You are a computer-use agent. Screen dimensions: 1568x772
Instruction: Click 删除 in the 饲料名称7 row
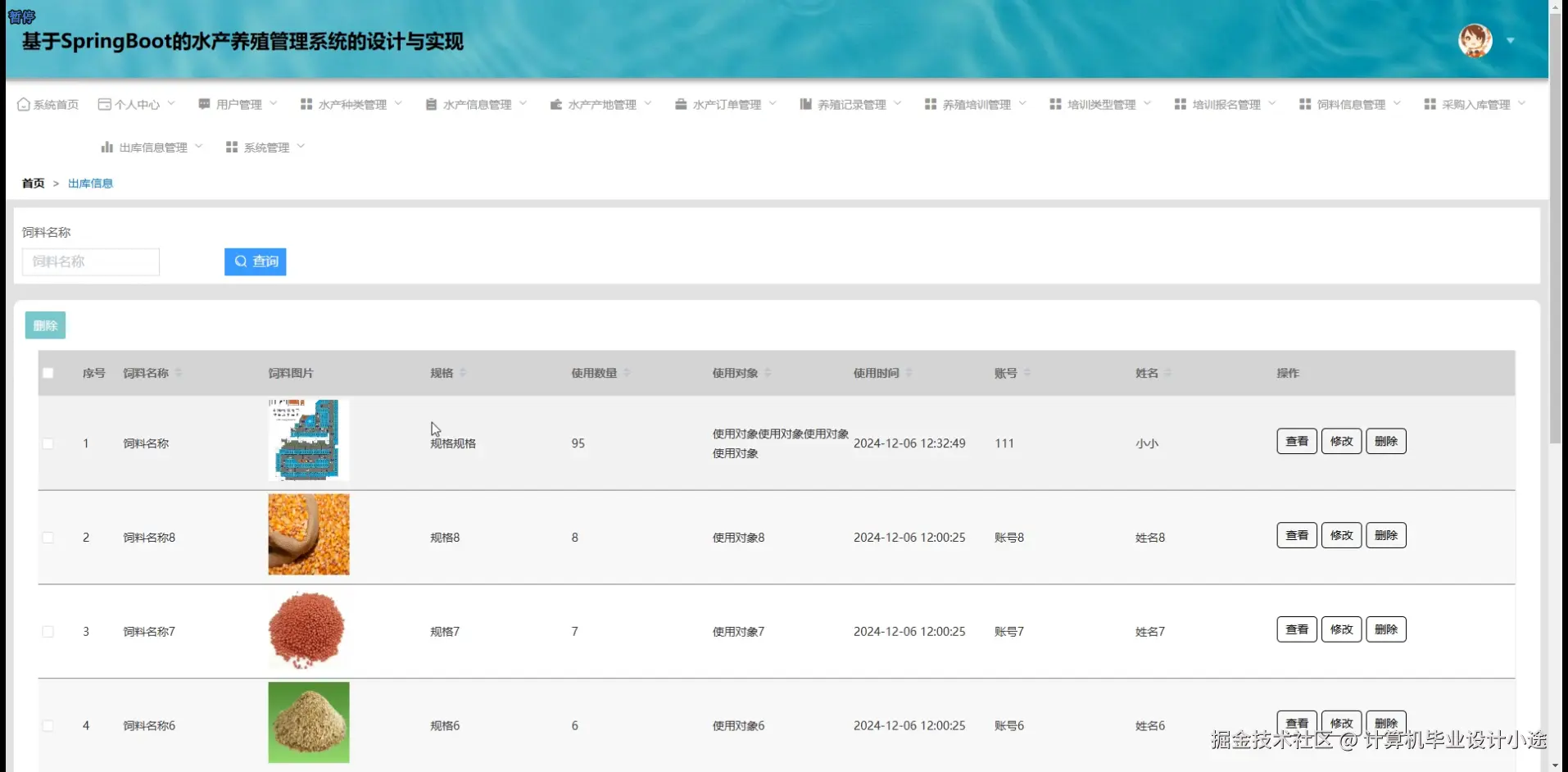point(1386,629)
